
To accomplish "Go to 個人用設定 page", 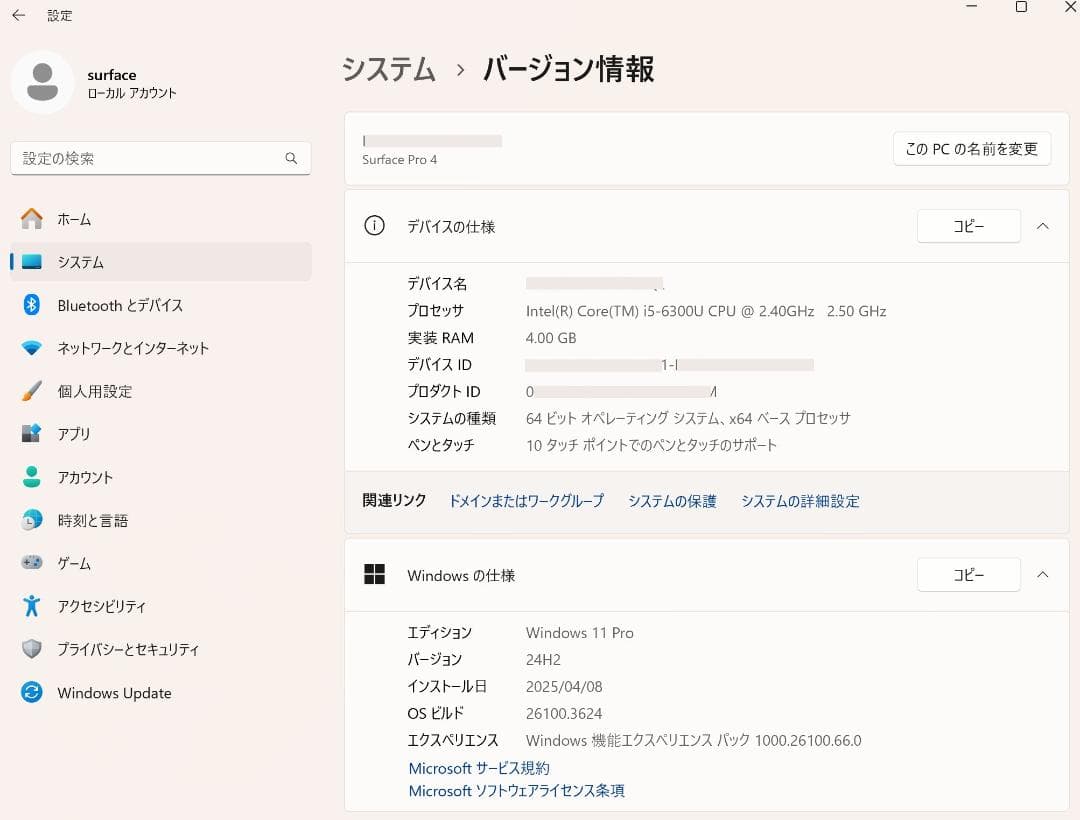I will [161, 391].
